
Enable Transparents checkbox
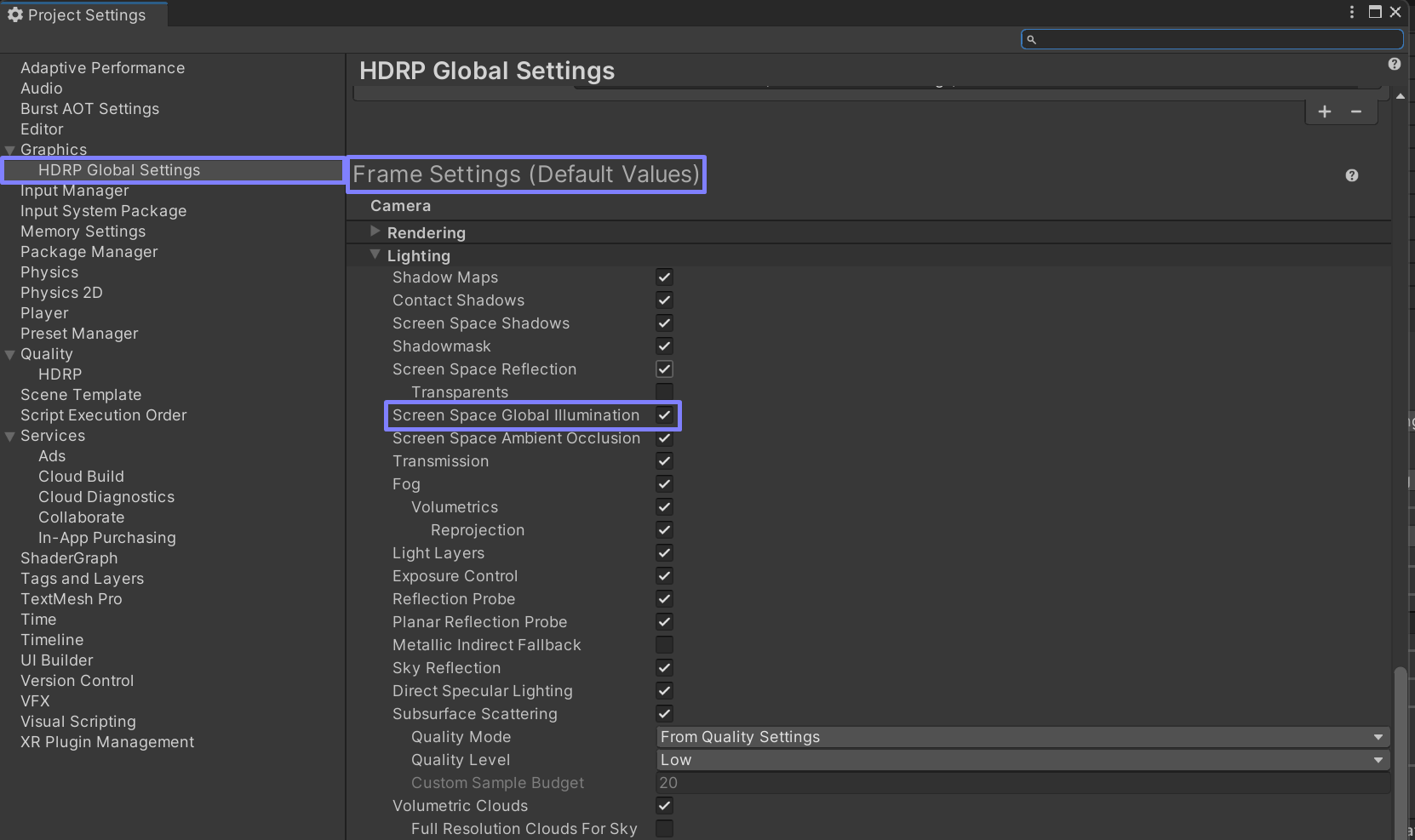click(664, 391)
